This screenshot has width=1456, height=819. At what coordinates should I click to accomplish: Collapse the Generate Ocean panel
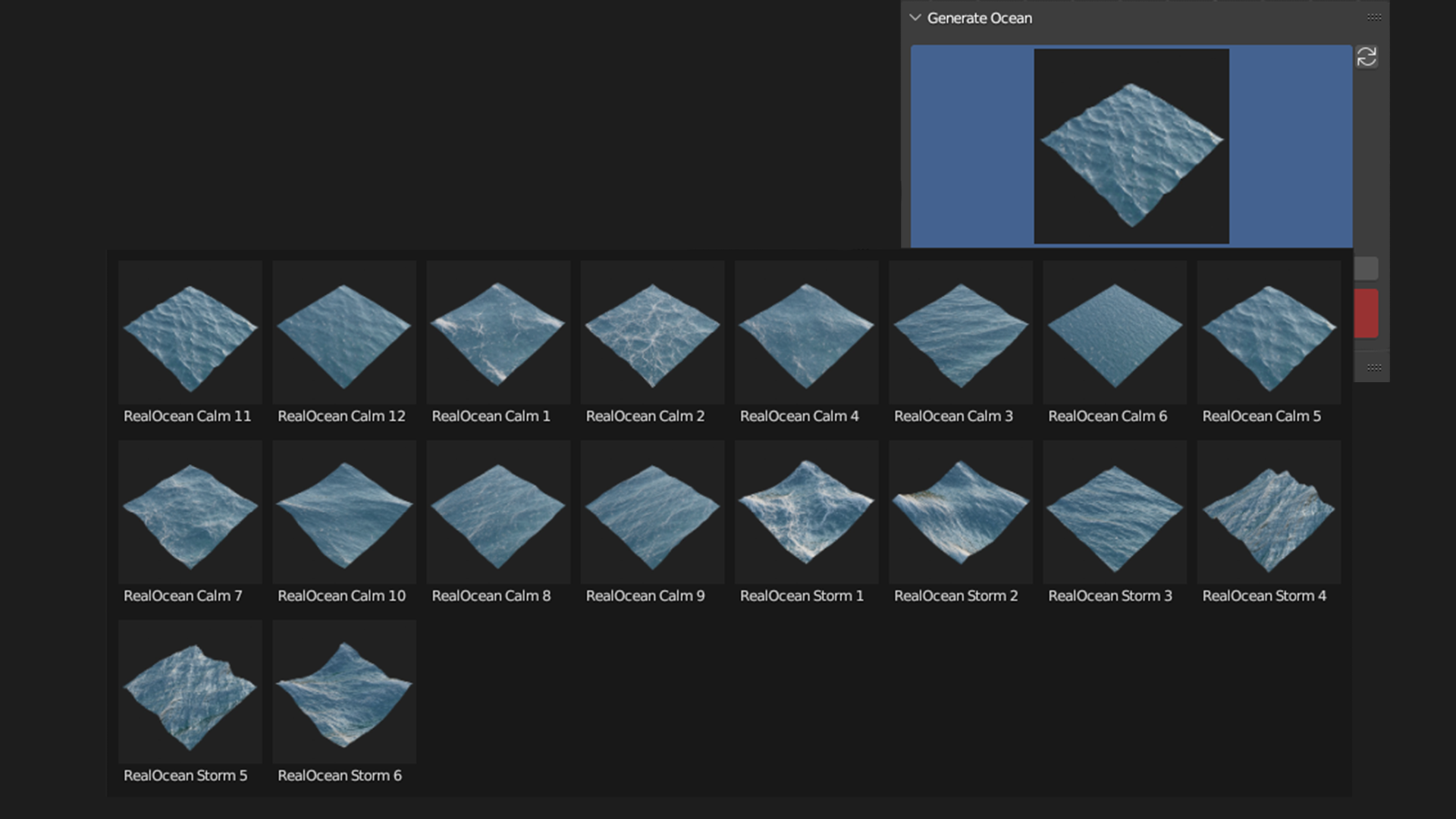pos(915,17)
